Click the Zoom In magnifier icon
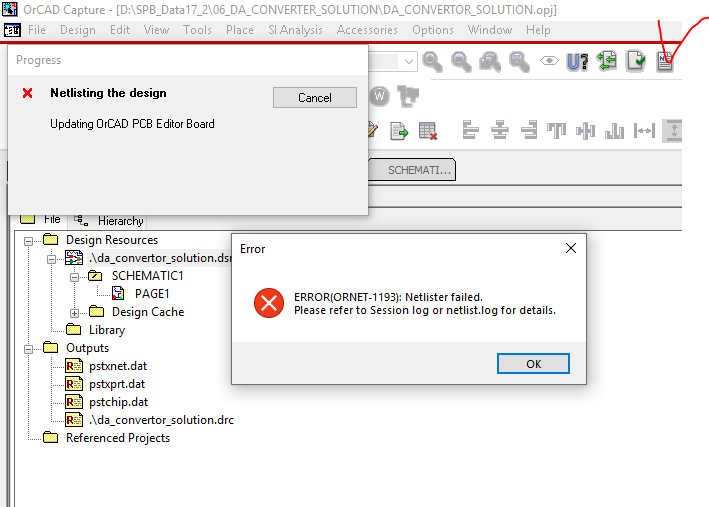This screenshot has width=709, height=507. point(432,62)
